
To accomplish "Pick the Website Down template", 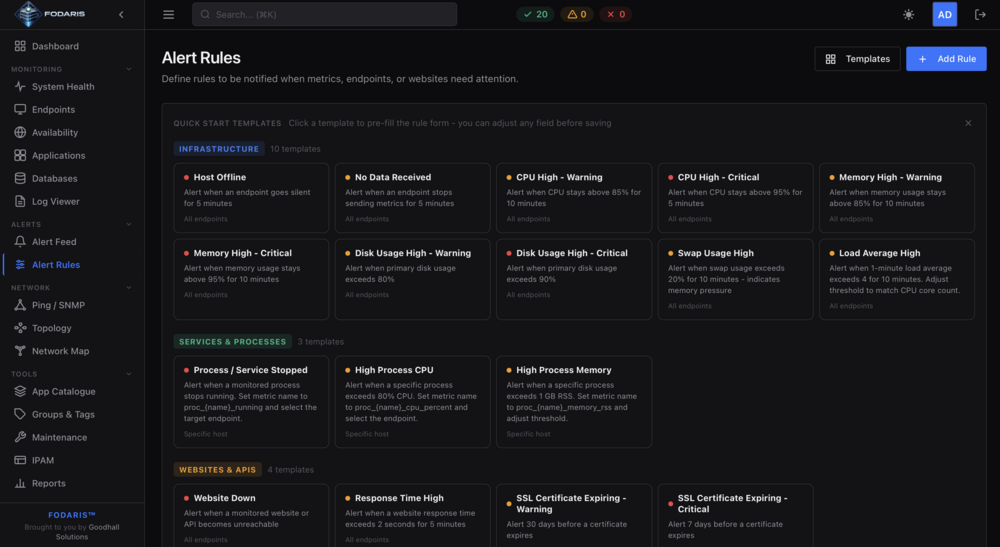I will (251, 516).
